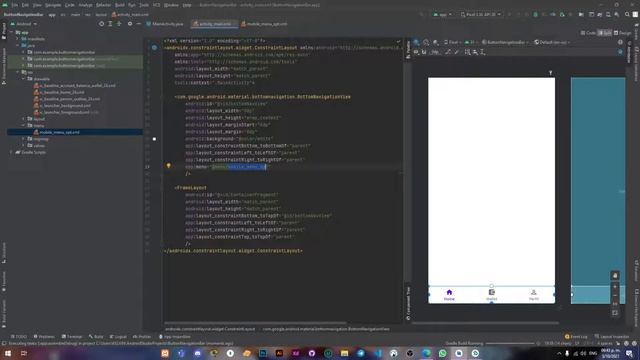Hide the project panel with minus icon
640x360 pixels.
click(x=138, y=24)
